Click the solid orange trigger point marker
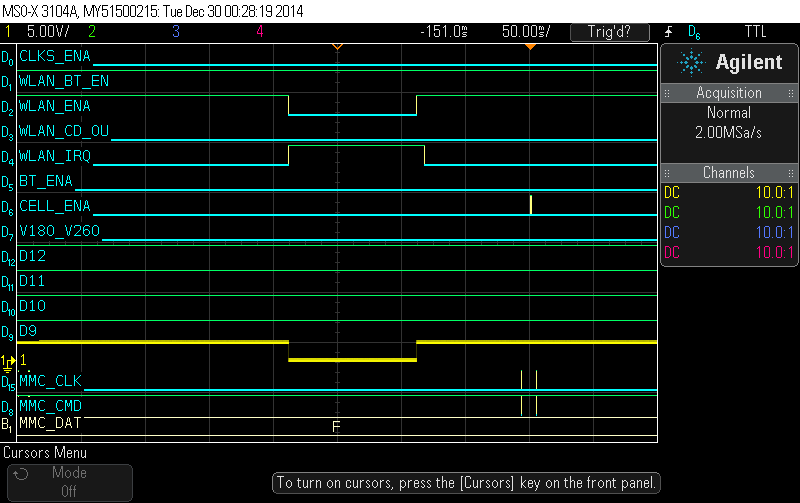800x503 pixels. pos(530,47)
